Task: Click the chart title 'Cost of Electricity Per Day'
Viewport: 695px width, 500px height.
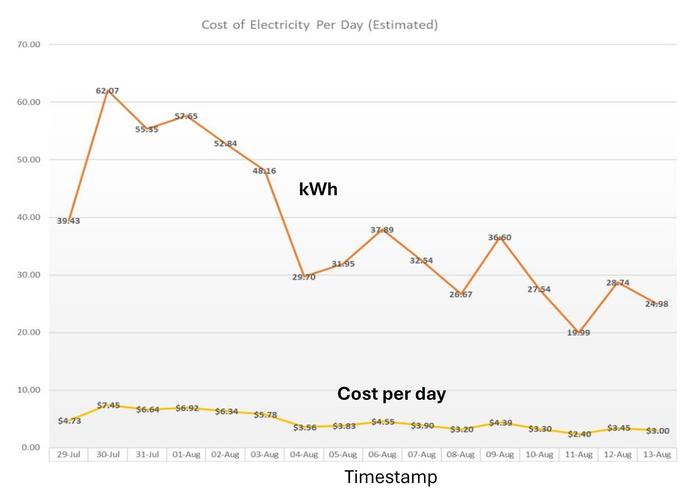Action: point(319,24)
